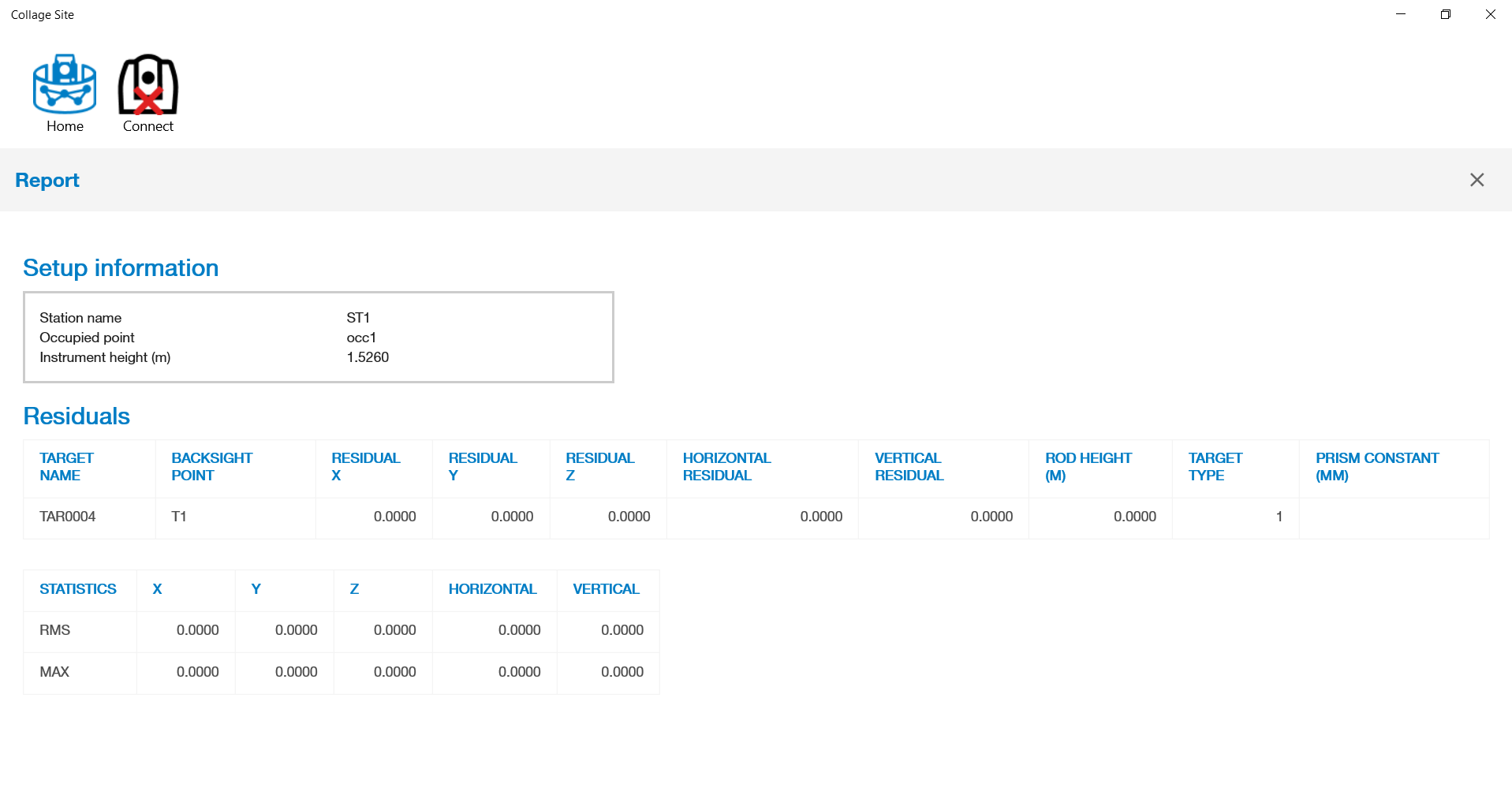Viewport: 1512px width, 810px height.
Task: Select the Horizontal Residual column header
Action: coord(726,467)
